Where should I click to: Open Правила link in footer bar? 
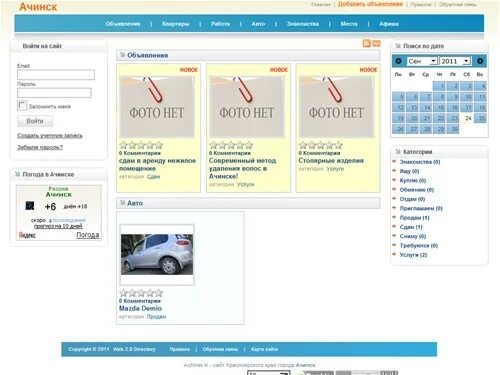[x=180, y=349]
